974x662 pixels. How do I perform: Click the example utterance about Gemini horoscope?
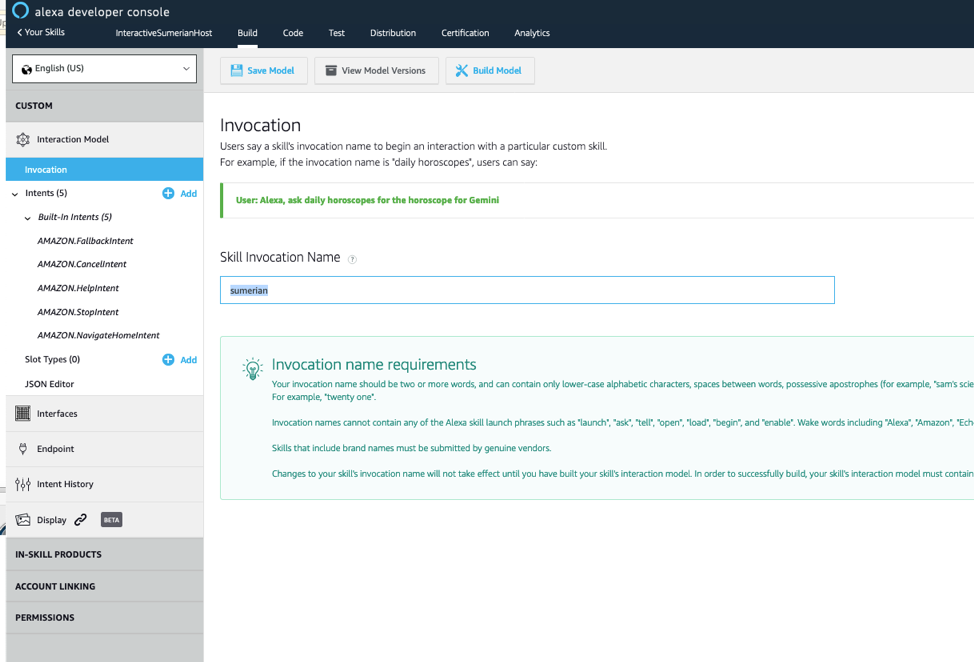[x=367, y=200]
